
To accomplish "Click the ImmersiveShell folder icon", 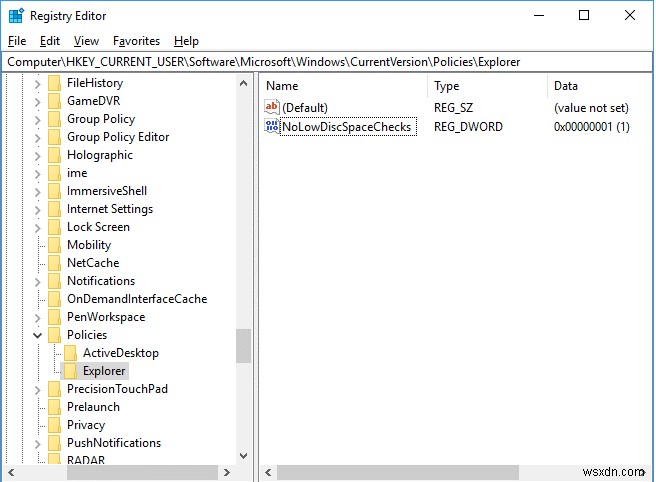I will (54, 191).
